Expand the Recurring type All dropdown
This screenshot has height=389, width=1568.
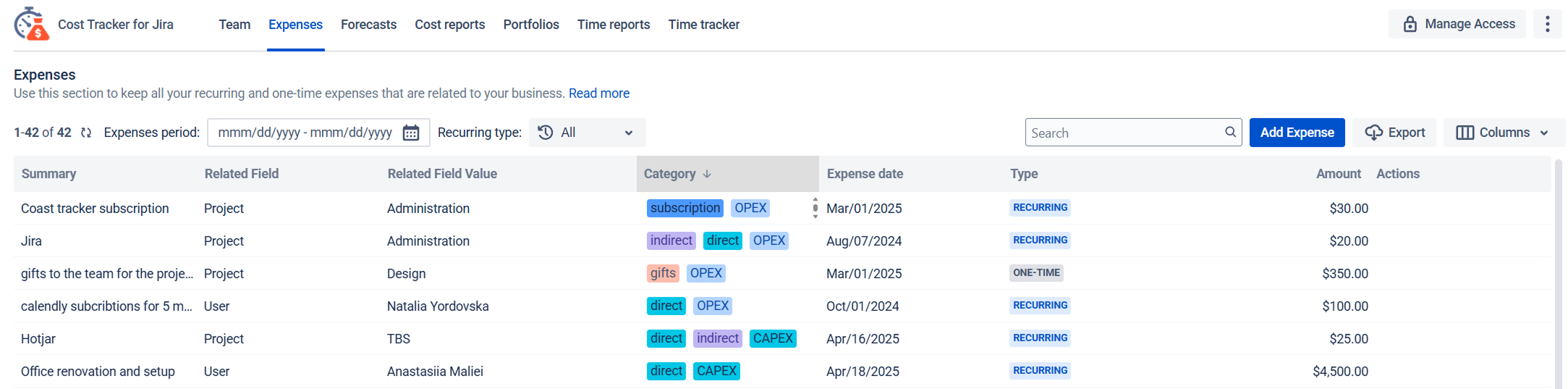coord(587,133)
